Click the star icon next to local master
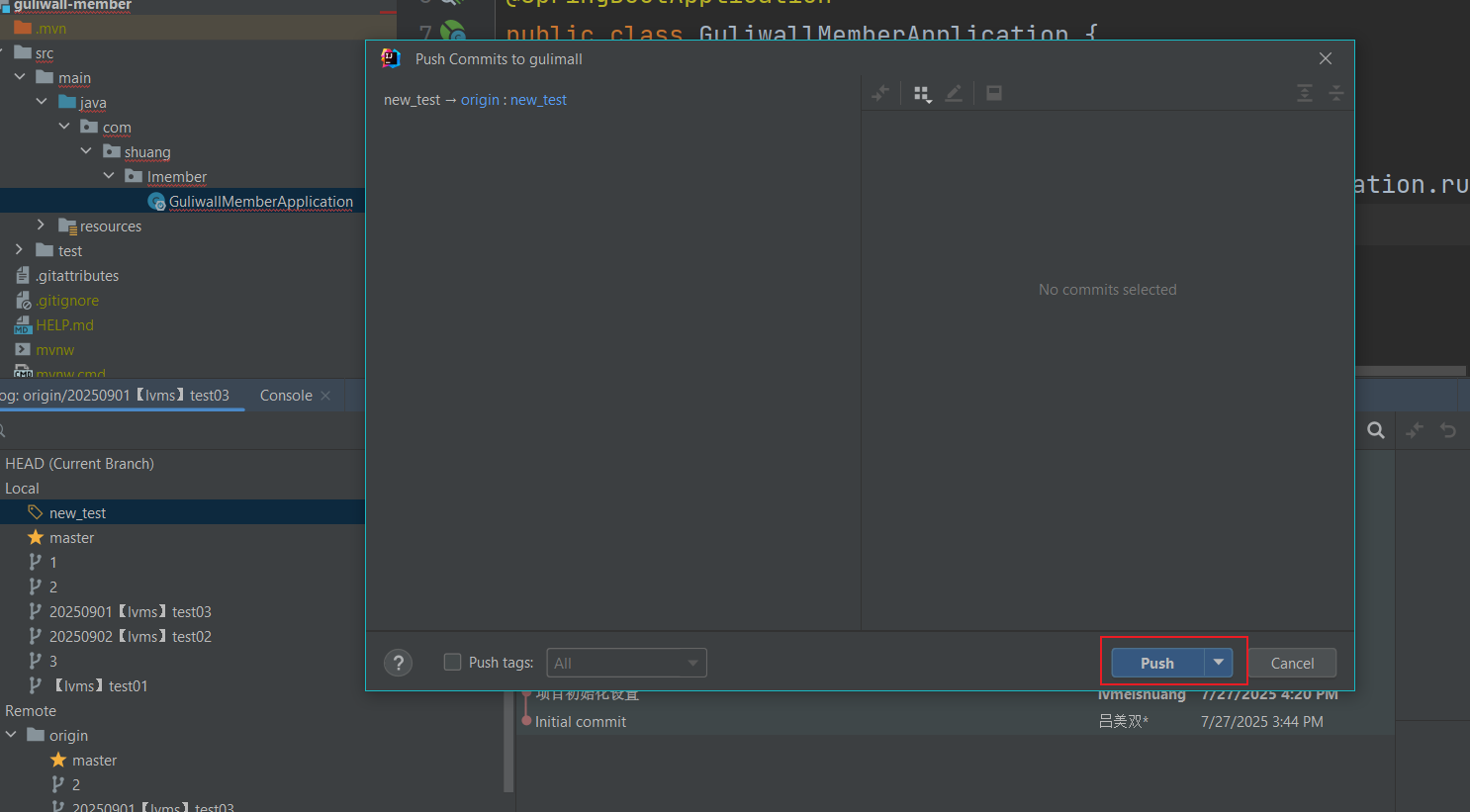Screen dimensions: 1470x812 (x=36, y=537)
